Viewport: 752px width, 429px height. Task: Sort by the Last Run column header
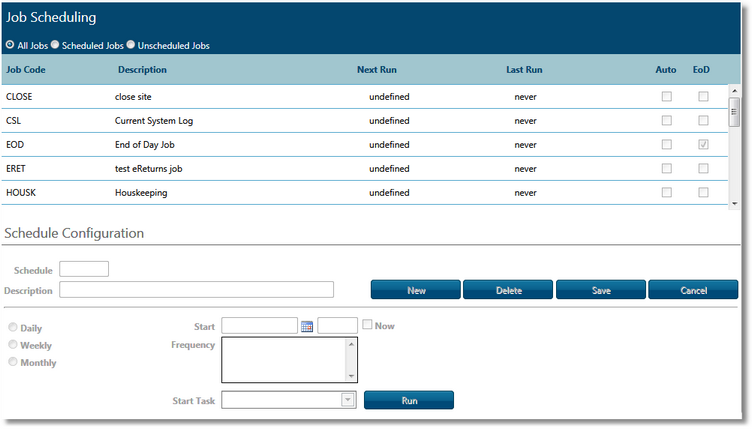(524, 70)
